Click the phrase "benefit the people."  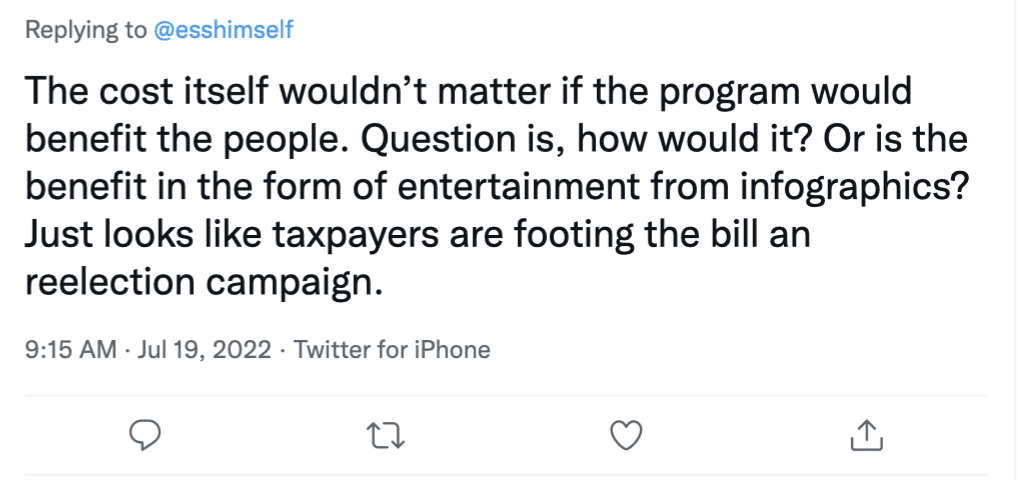point(182,139)
